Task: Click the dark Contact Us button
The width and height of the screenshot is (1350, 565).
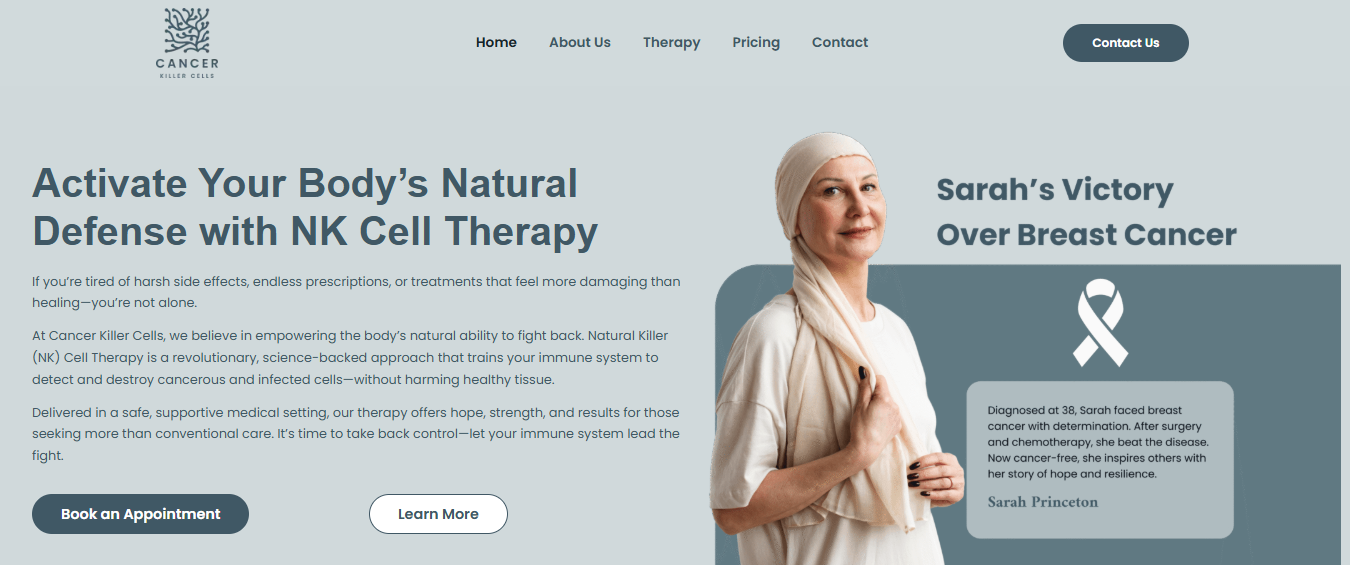Action: click(x=1126, y=43)
